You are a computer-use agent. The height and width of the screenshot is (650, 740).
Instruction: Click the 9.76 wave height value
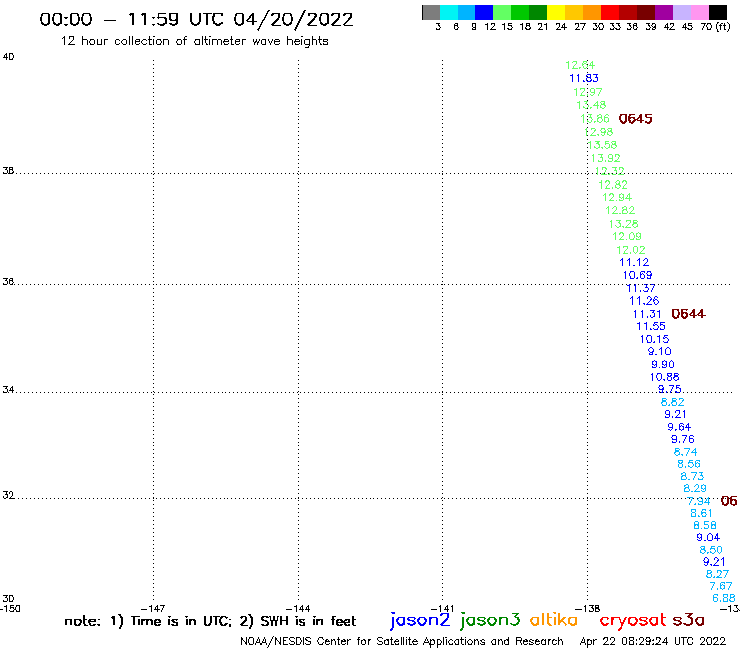[x=682, y=439]
